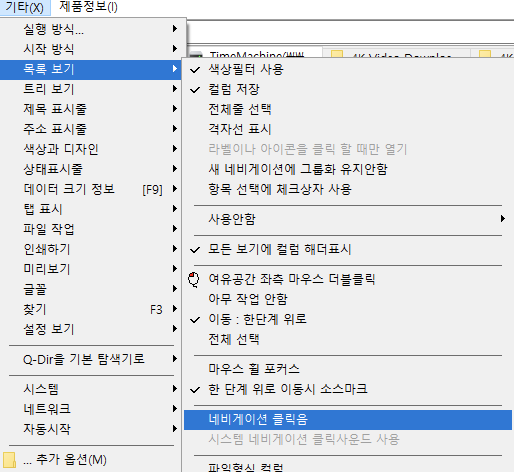Open ... 추가 옵션(M) entry

point(91,460)
